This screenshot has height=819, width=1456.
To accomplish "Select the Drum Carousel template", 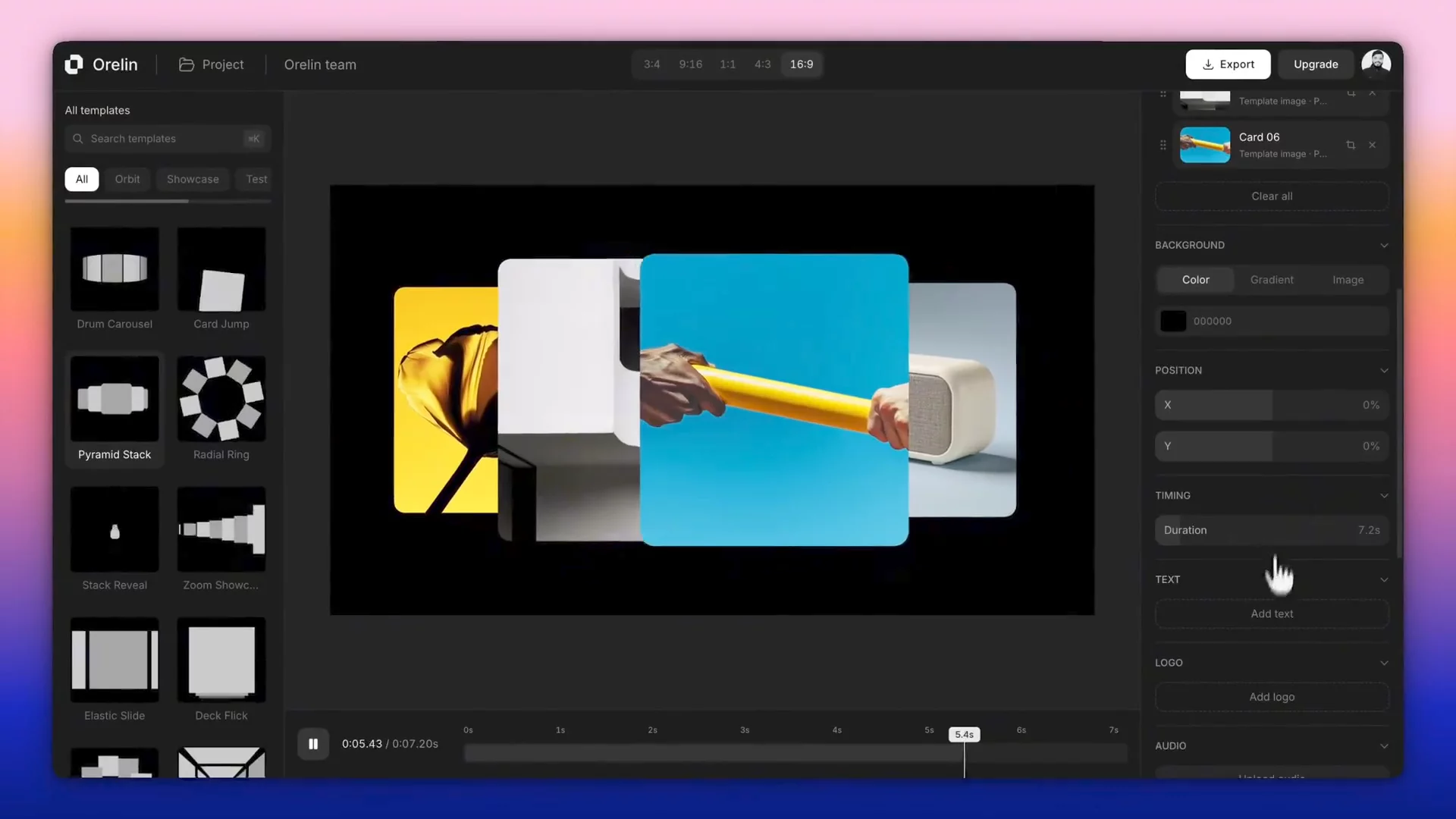I will (x=115, y=278).
